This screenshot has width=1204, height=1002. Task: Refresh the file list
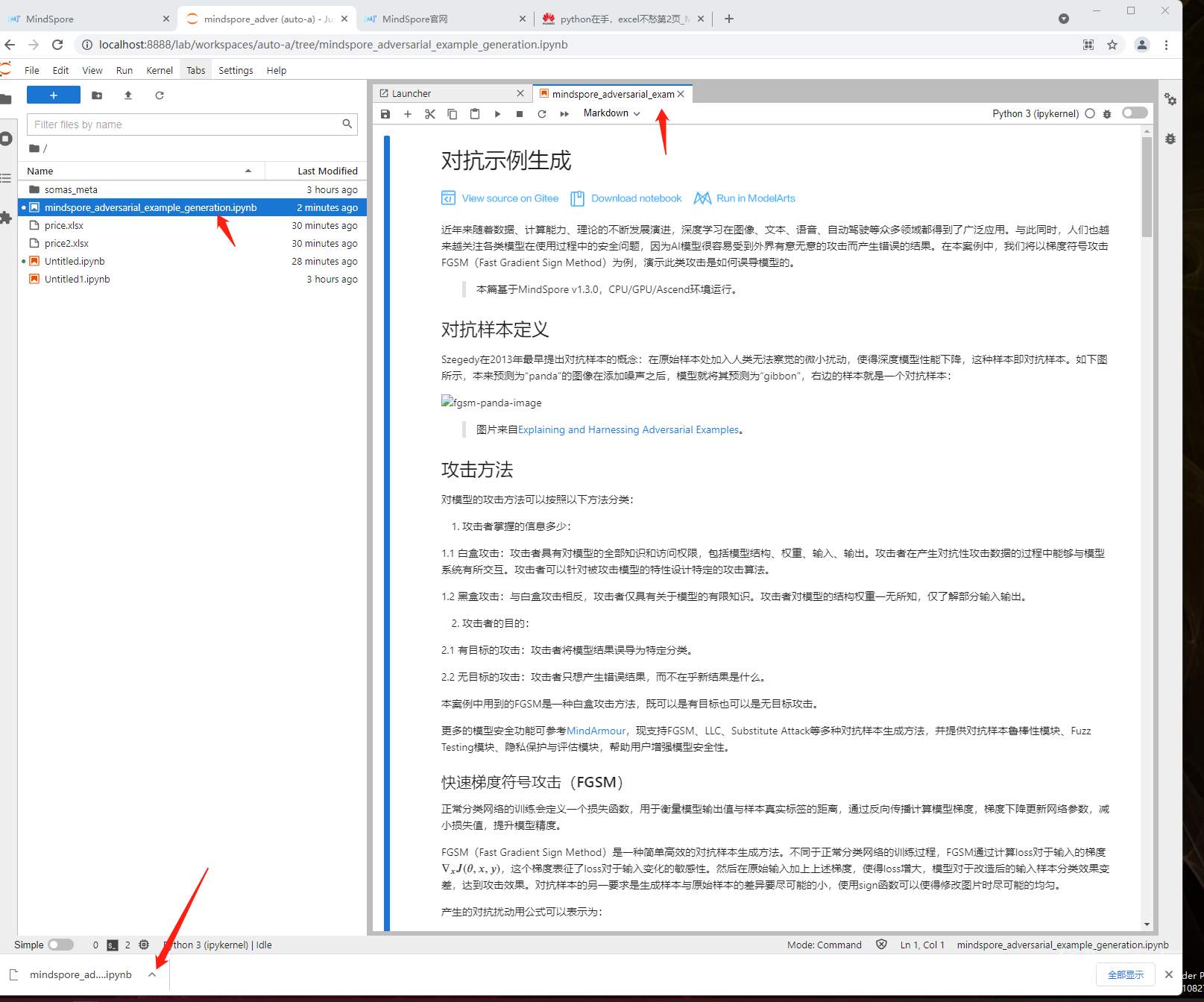coord(160,95)
